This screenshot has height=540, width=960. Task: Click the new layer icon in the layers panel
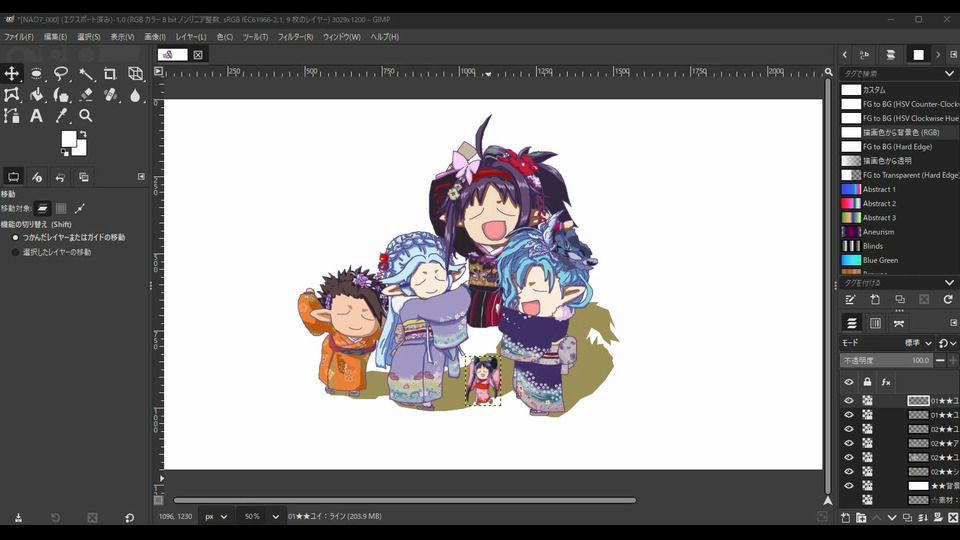[846, 518]
